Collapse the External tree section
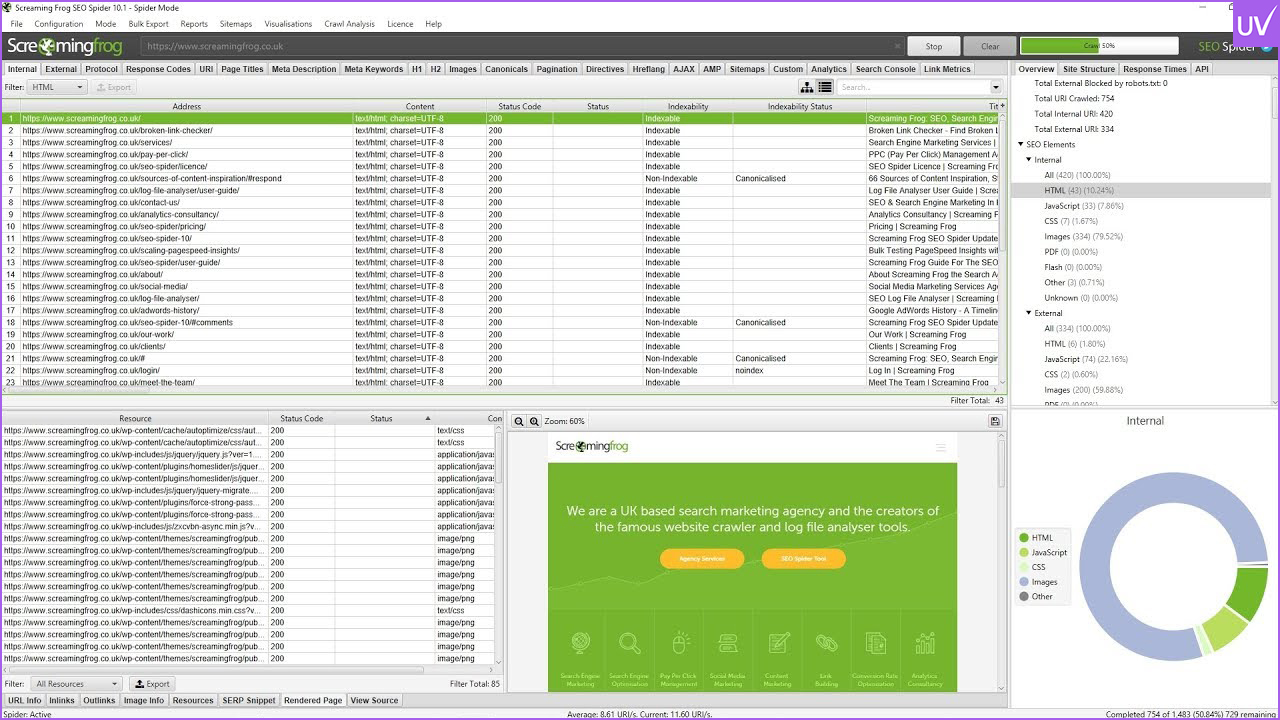Viewport: 1280px width, 720px height. pos(1029,313)
